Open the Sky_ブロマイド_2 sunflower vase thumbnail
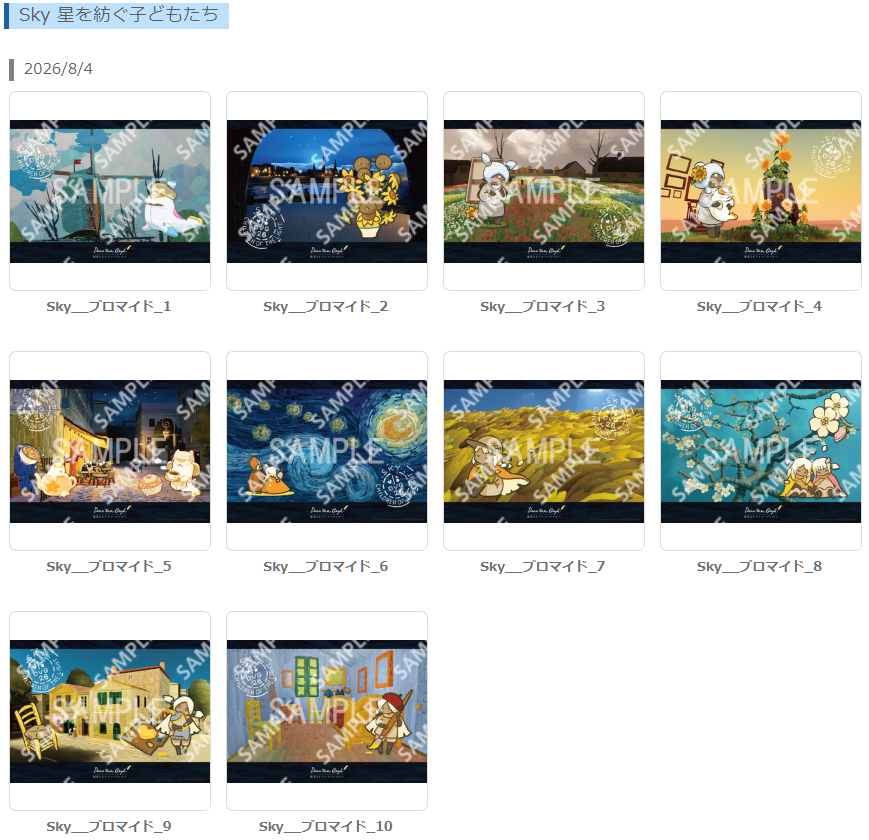 coord(327,191)
